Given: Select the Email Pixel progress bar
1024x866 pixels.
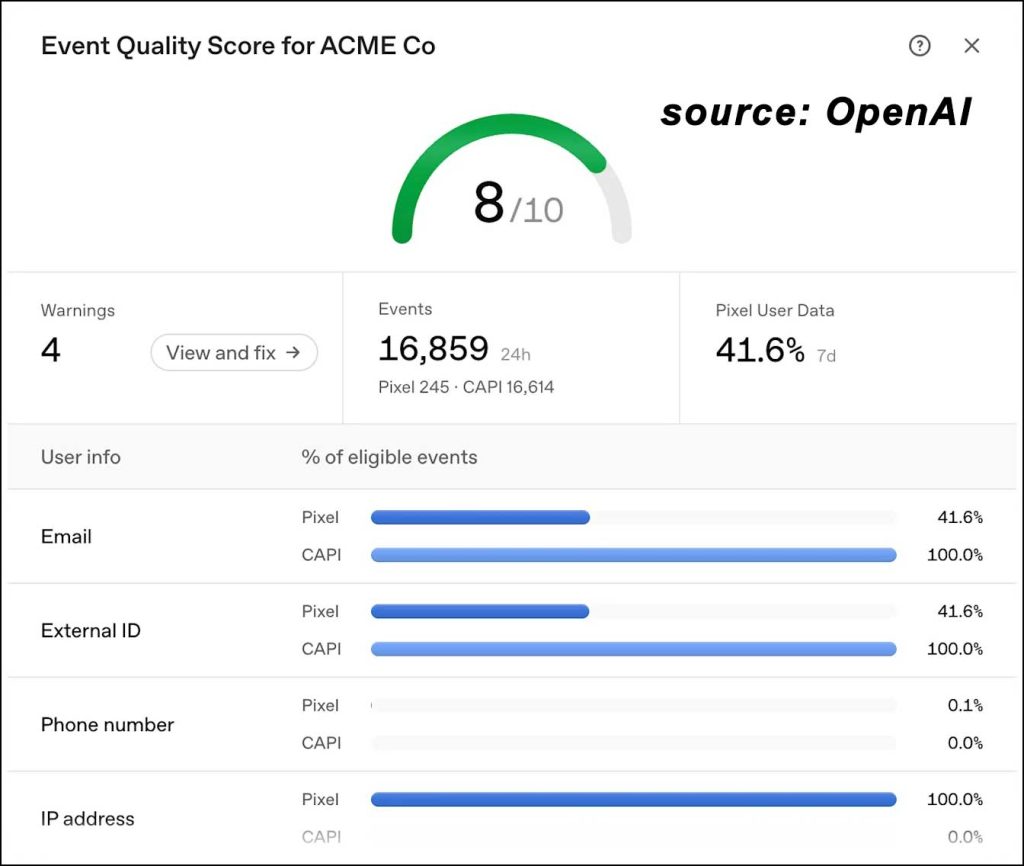Looking at the screenshot, I should [633, 517].
